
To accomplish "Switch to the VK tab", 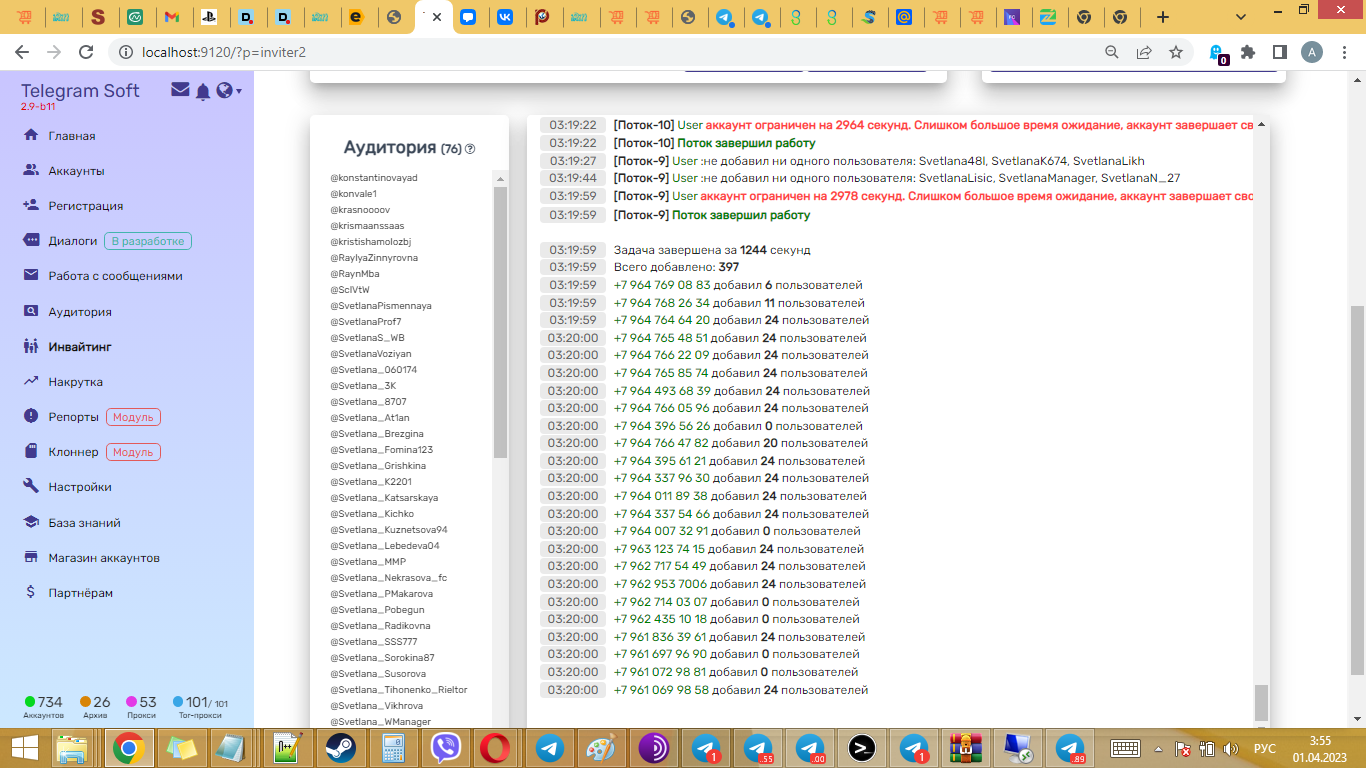I will pos(505,17).
